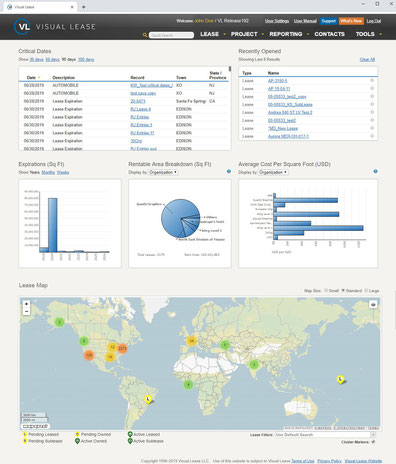Image resolution: width=396 pixels, height=464 pixels.
Task: Click the tallest bar in Expirations chart
Action: (52, 225)
